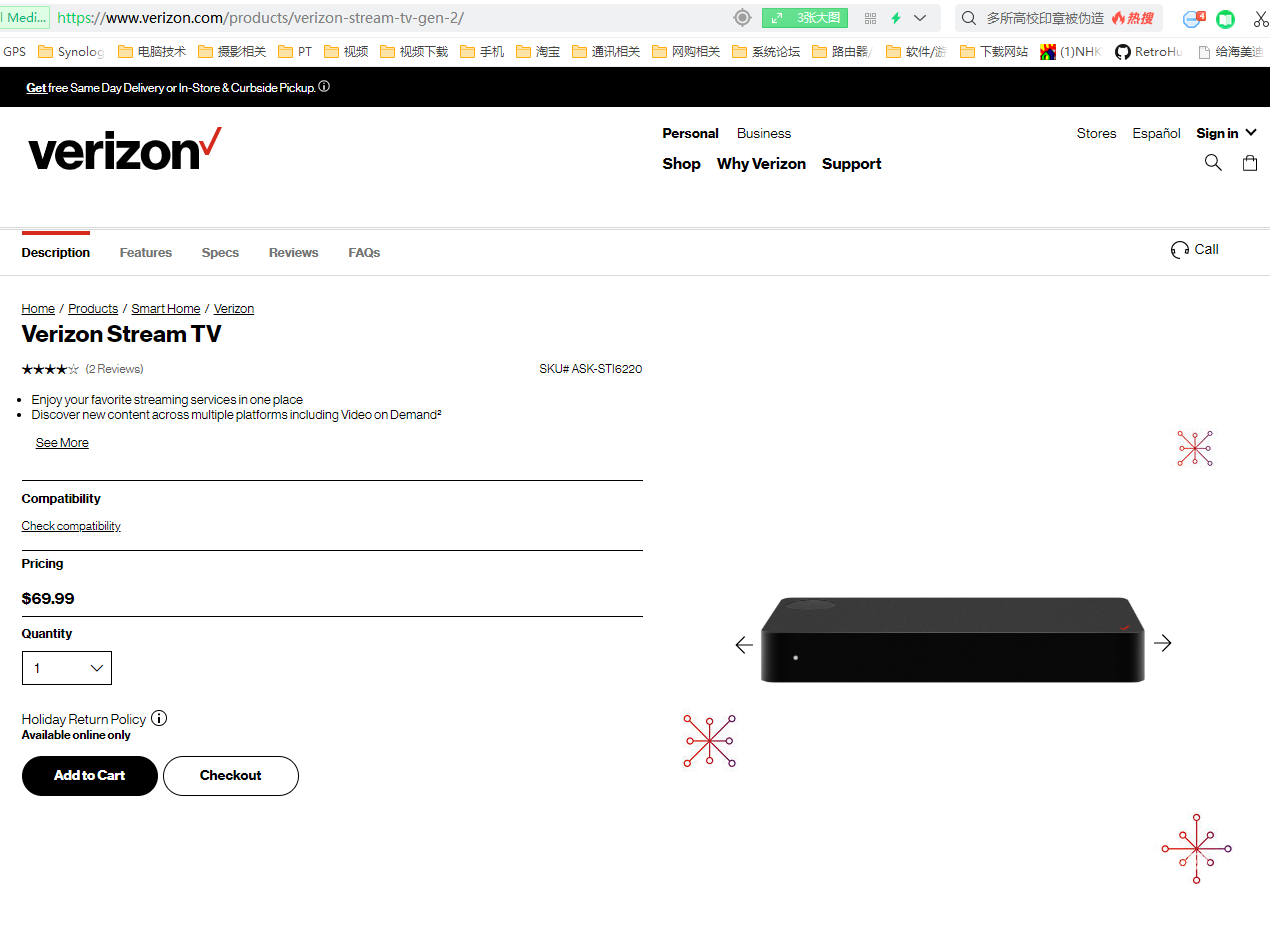1270x938 pixels.
Task: Click the SKU# ASK-STI6220 text
Action: [x=591, y=369]
